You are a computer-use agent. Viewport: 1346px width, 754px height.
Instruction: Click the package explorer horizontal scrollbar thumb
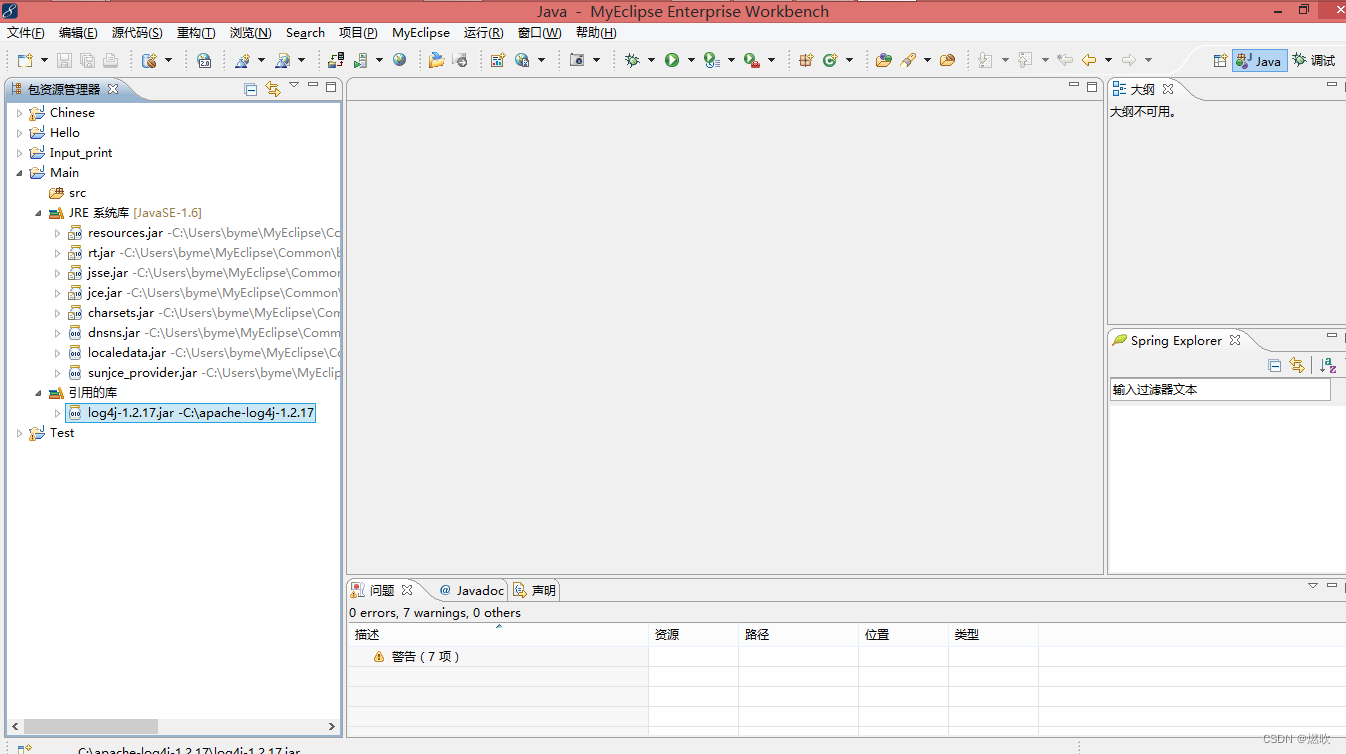click(90, 726)
